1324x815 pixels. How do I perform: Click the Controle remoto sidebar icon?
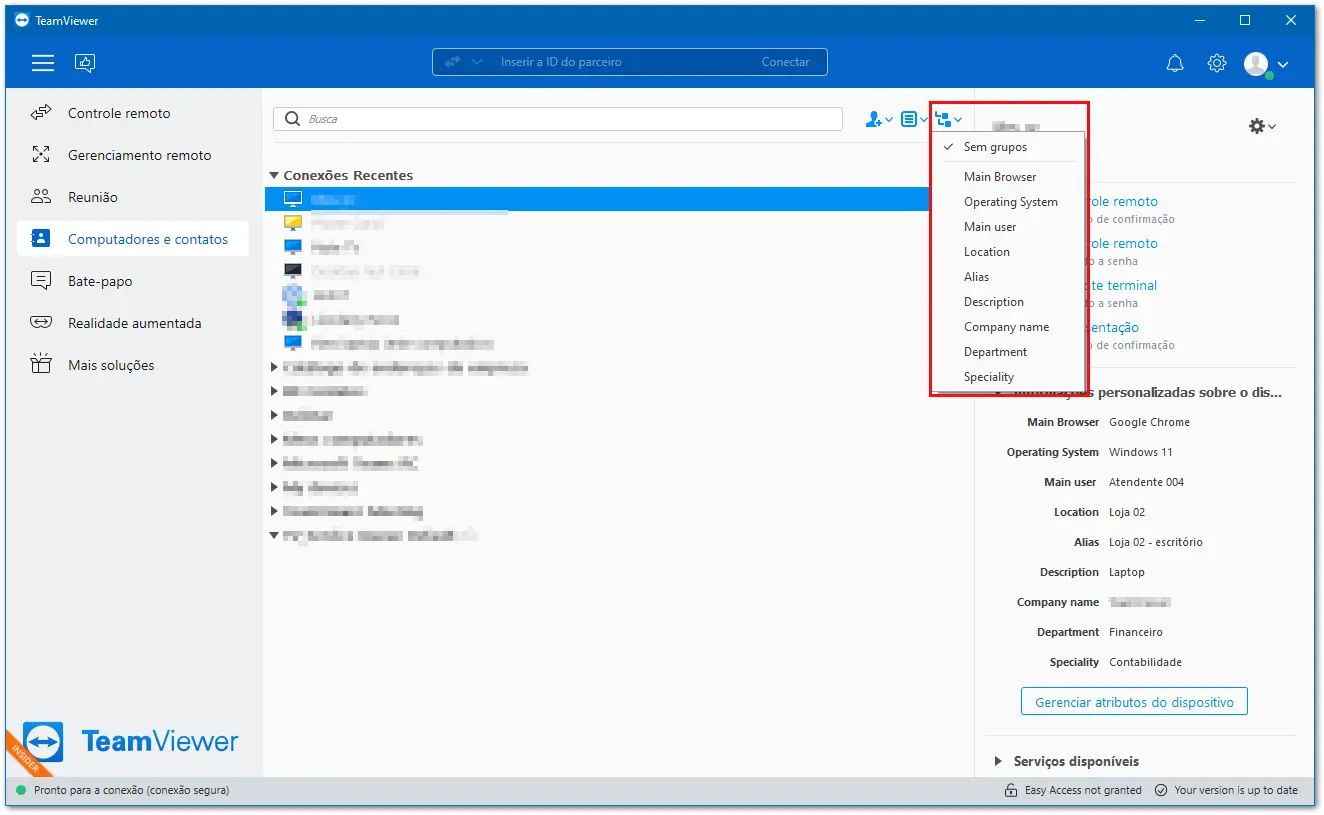point(41,113)
